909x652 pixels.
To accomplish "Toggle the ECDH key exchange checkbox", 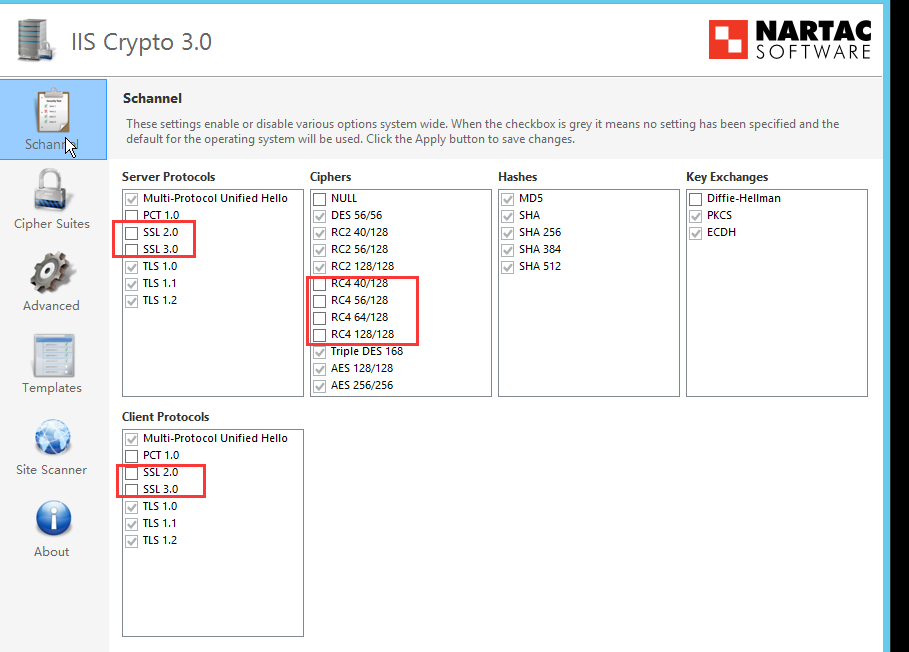I will point(696,233).
